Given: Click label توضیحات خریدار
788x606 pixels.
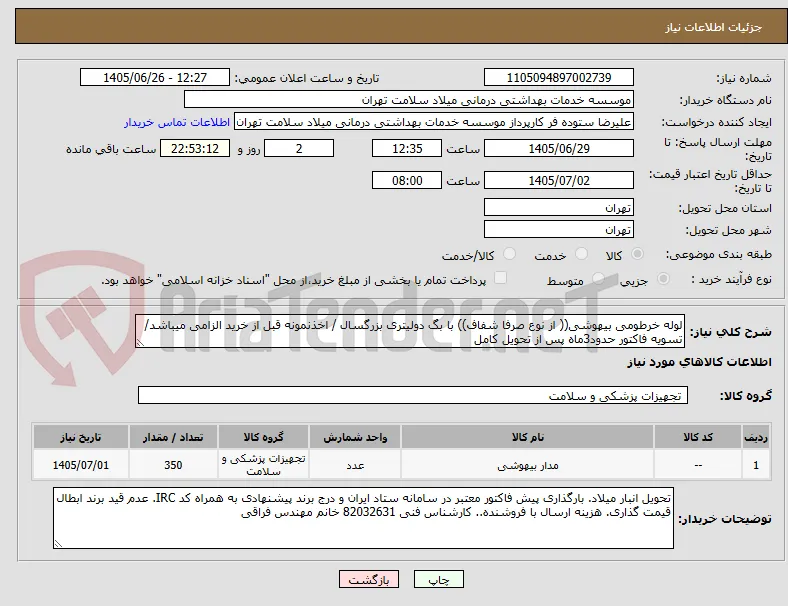Looking at the screenshot, I should 725,519.
